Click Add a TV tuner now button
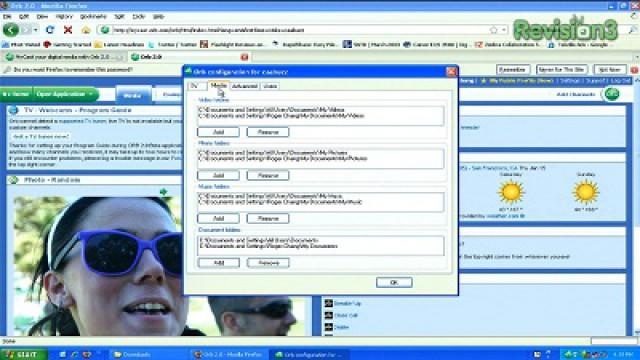Screen dimensions: 640x360 40,136
